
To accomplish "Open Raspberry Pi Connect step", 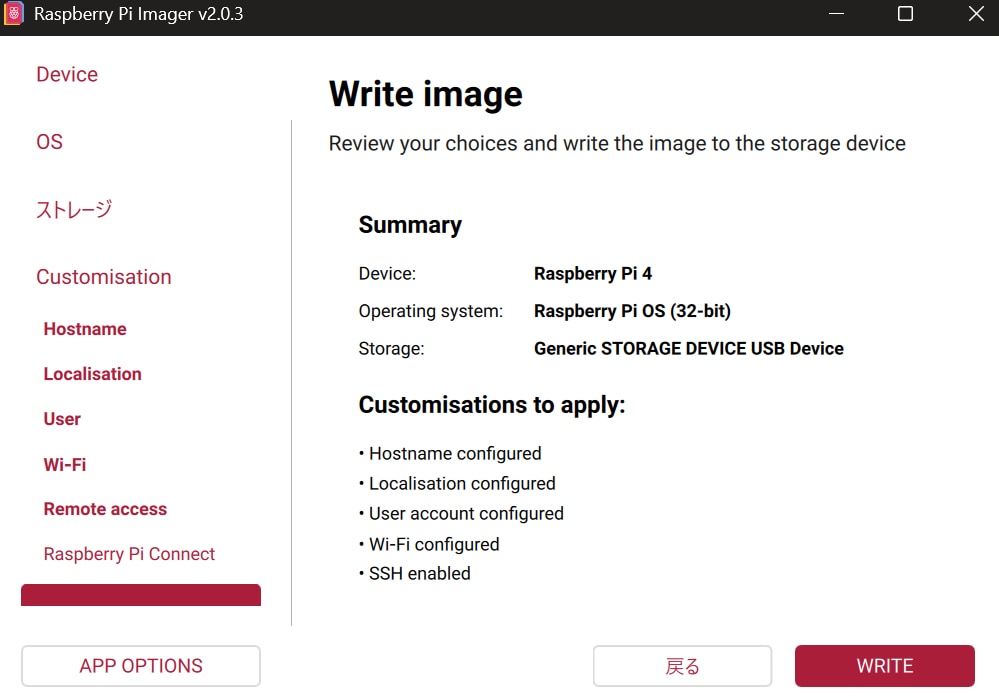I will [129, 554].
